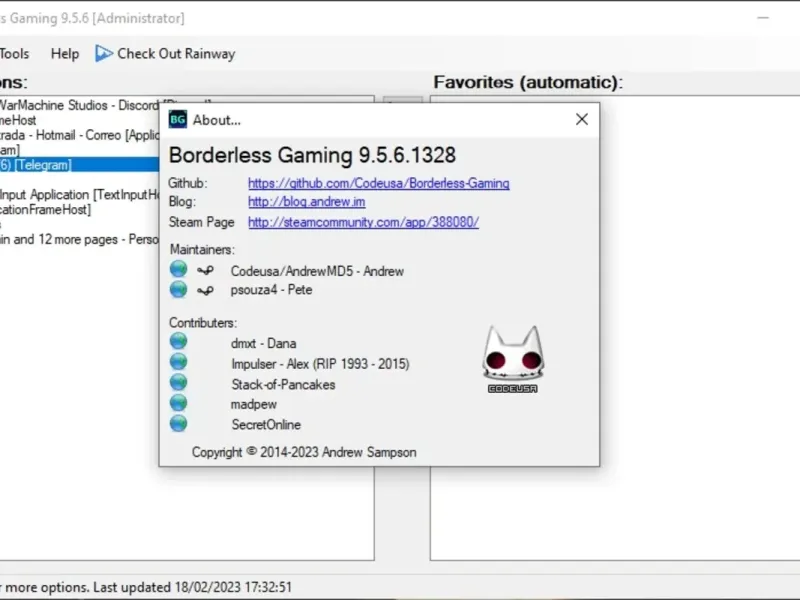Minimize the Borderless Gaming main window
This screenshot has height=600, width=800.
(x=763, y=18)
